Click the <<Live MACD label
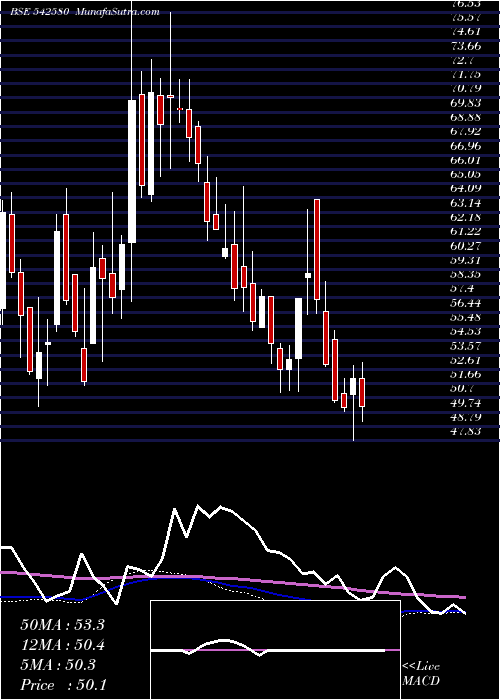Viewport: 500px width, 700px height. (x=421, y=673)
